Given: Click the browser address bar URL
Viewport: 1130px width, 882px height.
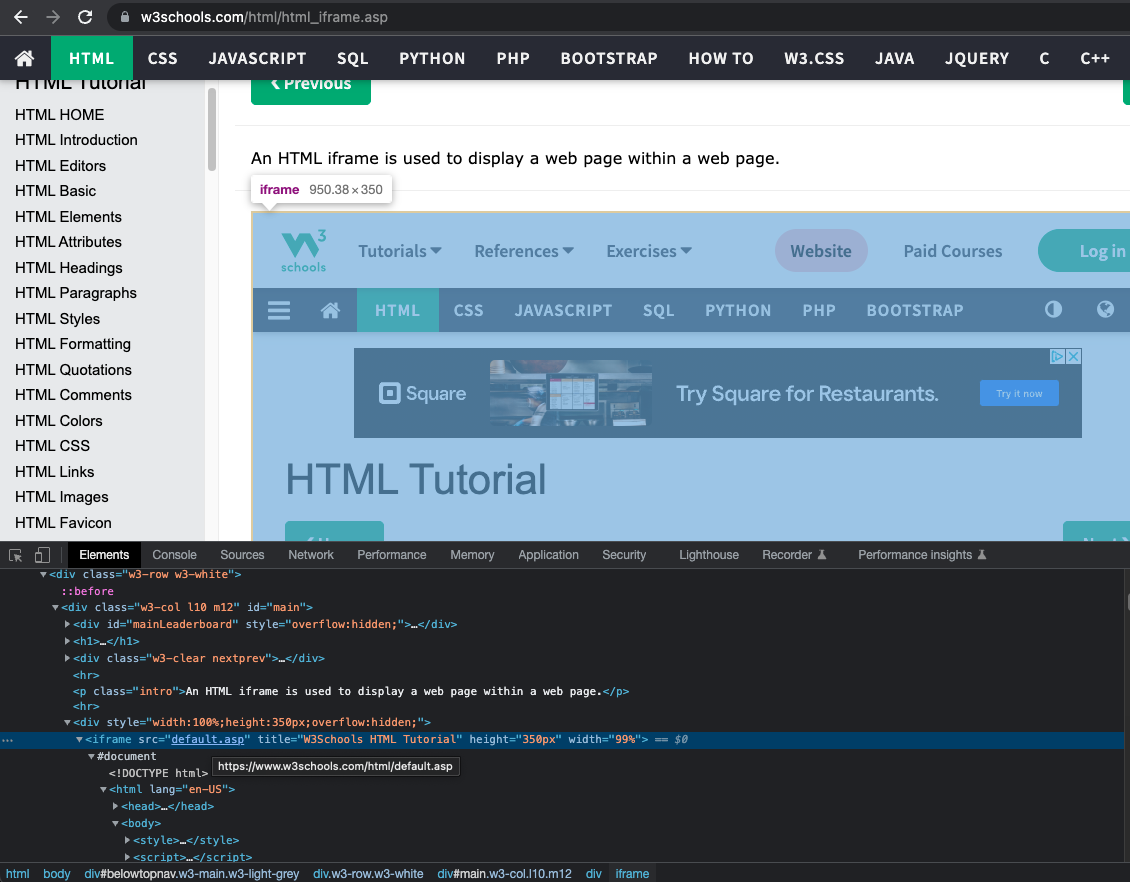Looking at the screenshot, I should click(x=264, y=17).
